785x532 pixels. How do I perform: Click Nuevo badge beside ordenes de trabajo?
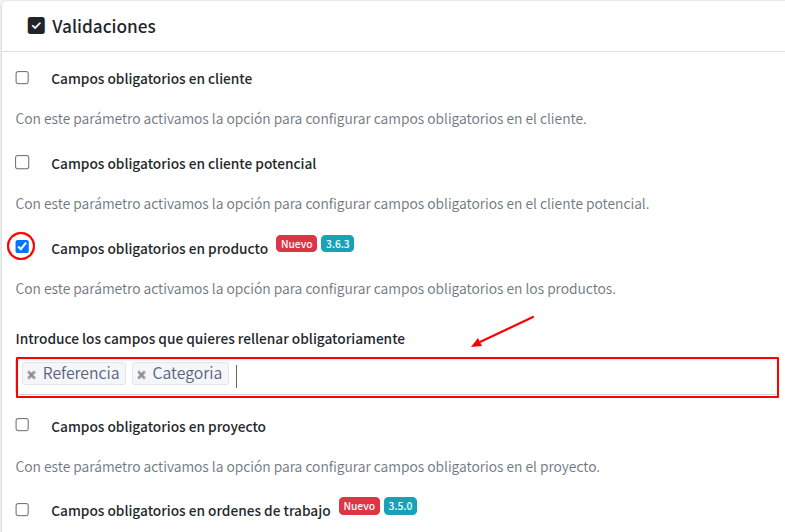click(x=359, y=507)
